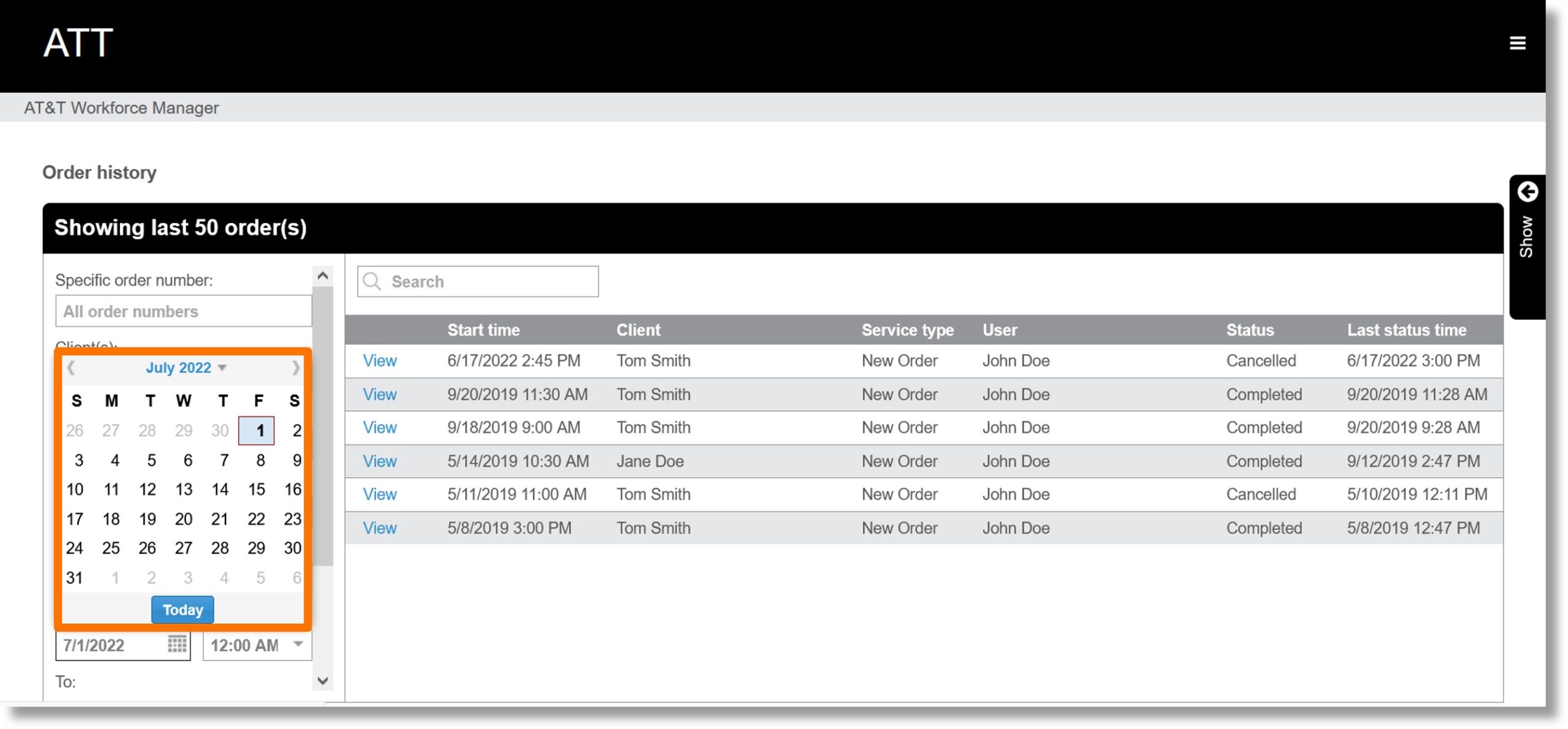Click Jane Doe client cell
Image resolution: width=1568 pixels, height=729 pixels.
(x=650, y=461)
